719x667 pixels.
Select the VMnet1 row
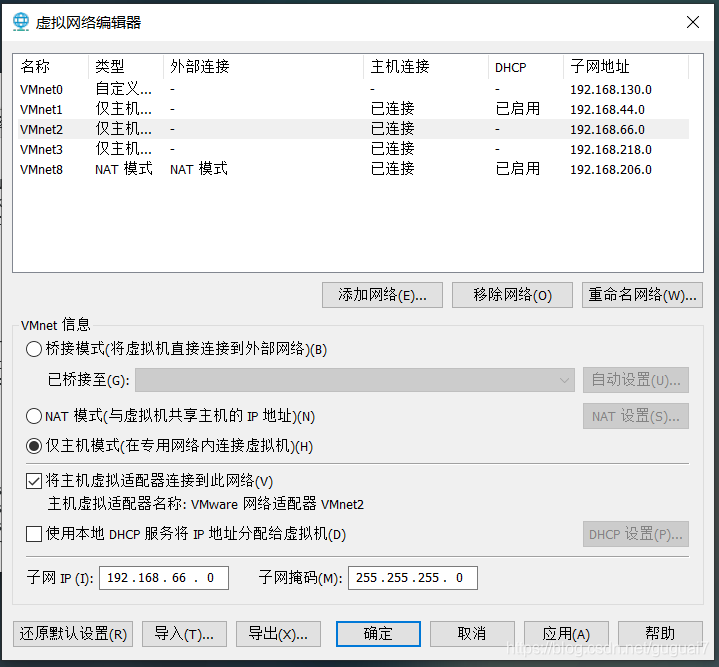[353, 109]
